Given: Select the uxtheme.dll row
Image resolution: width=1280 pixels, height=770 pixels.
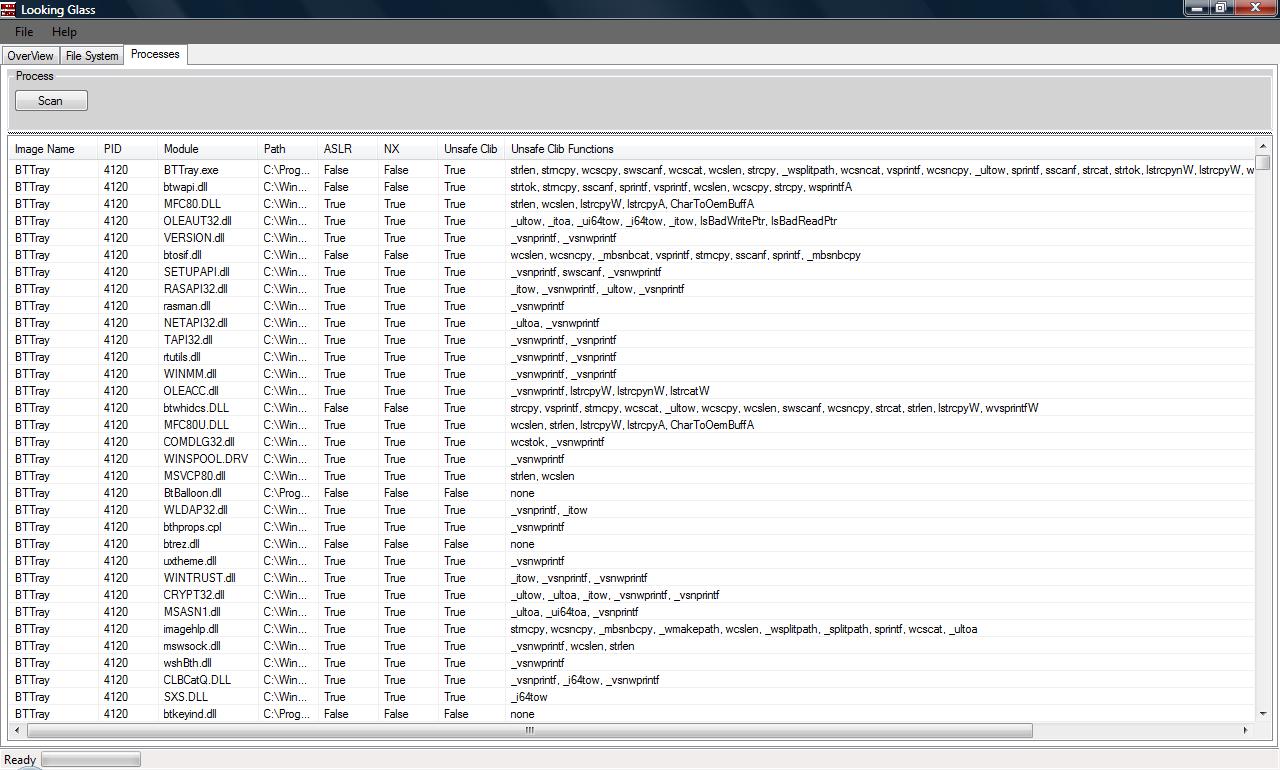Looking at the screenshot, I should [x=632, y=561].
